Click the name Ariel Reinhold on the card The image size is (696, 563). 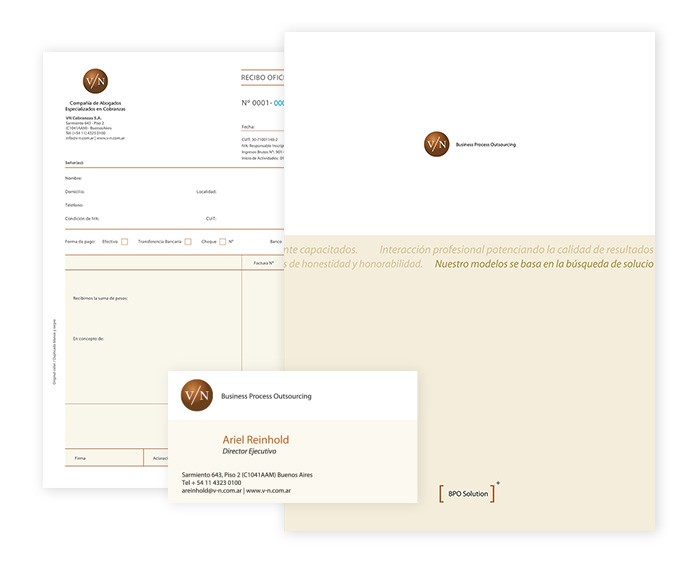256,440
